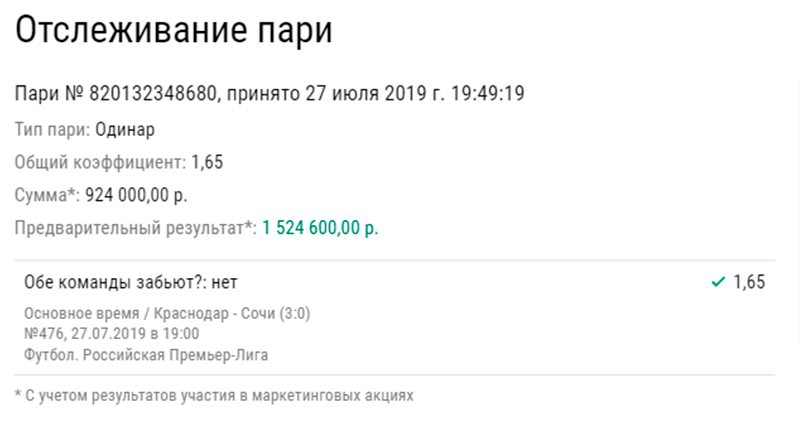
Task: Click the stake amount "924 000,00 р."
Action: tap(136, 194)
